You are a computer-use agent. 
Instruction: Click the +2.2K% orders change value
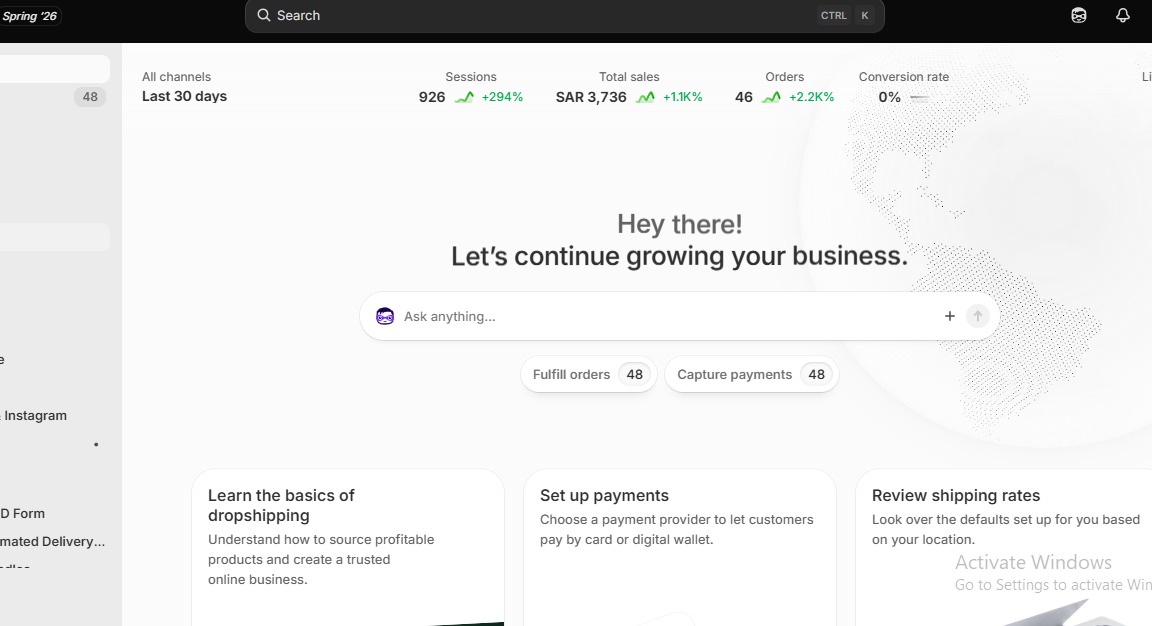pyautogui.click(x=811, y=97)
